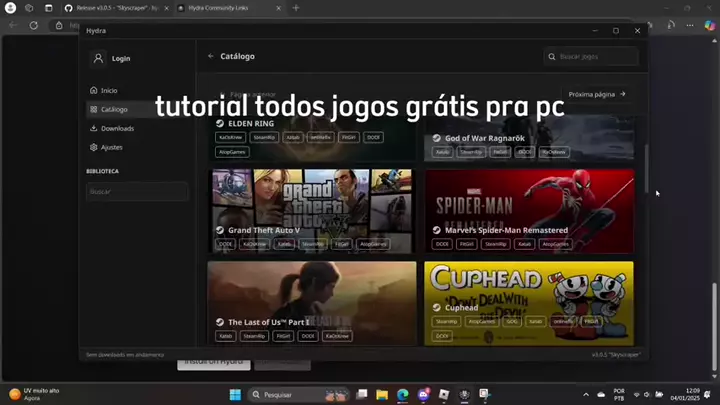This screenshot has height=405, width=720.
Task: Open Ajustes settings gear in sidebar
Action: [x=94, y=147]
